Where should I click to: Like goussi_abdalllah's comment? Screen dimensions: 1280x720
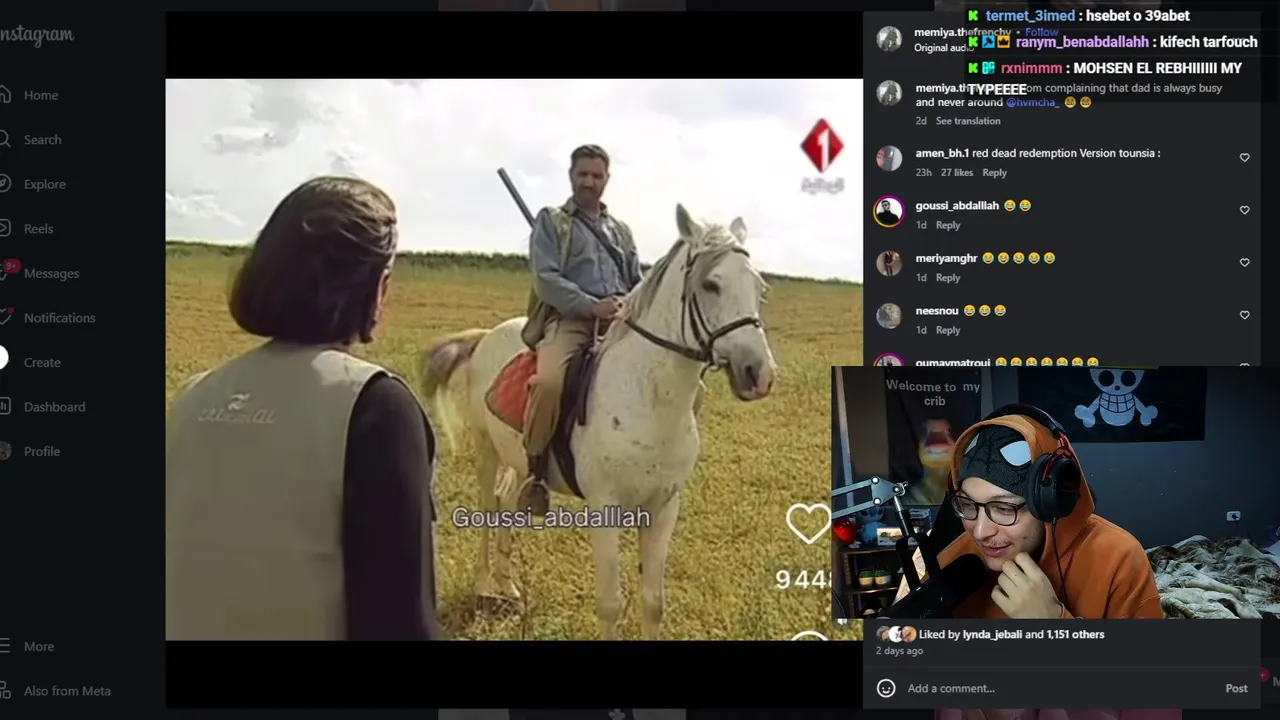[1244, 210]
